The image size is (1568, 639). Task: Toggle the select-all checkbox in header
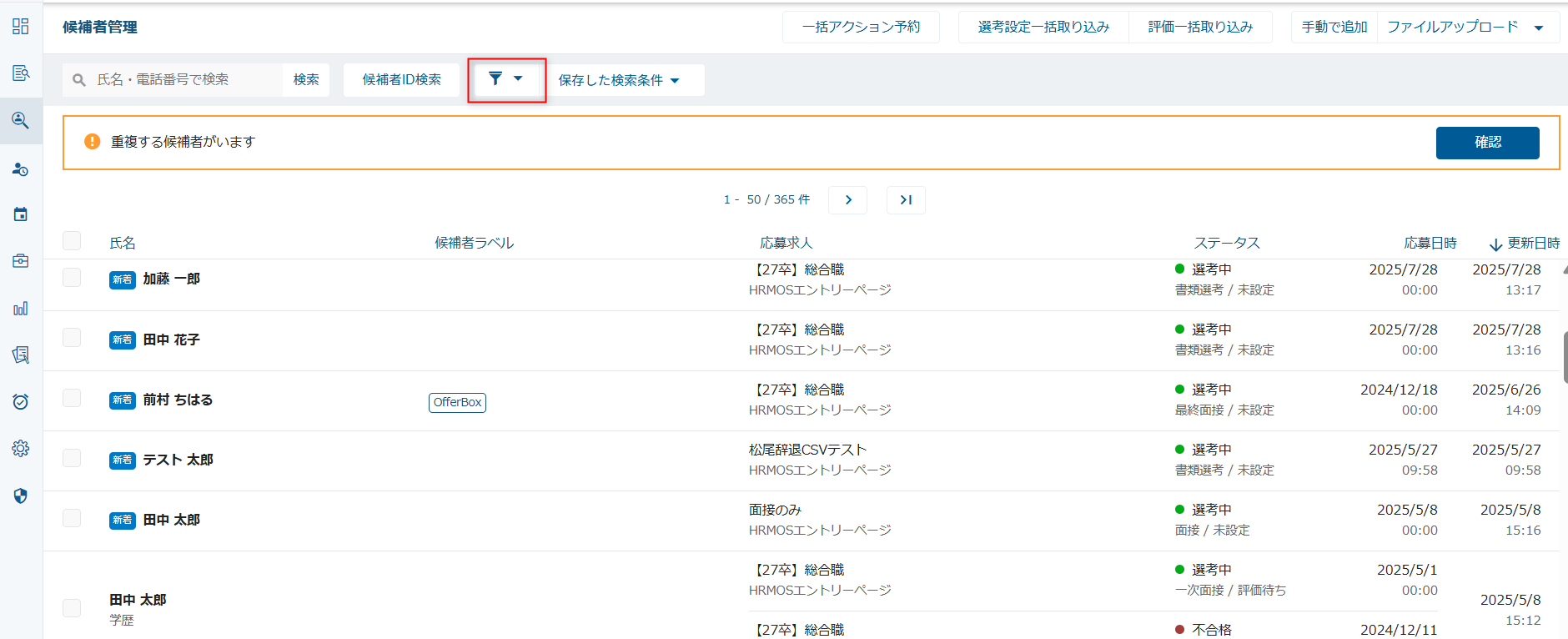point(72,241)
